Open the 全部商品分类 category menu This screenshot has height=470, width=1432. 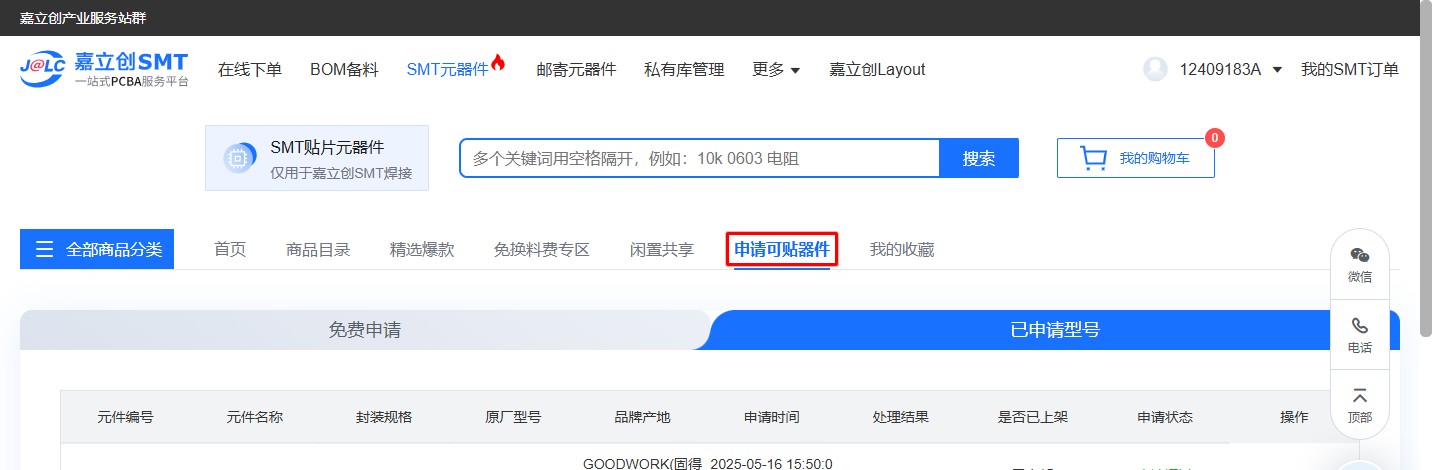[x=97, y=249]
